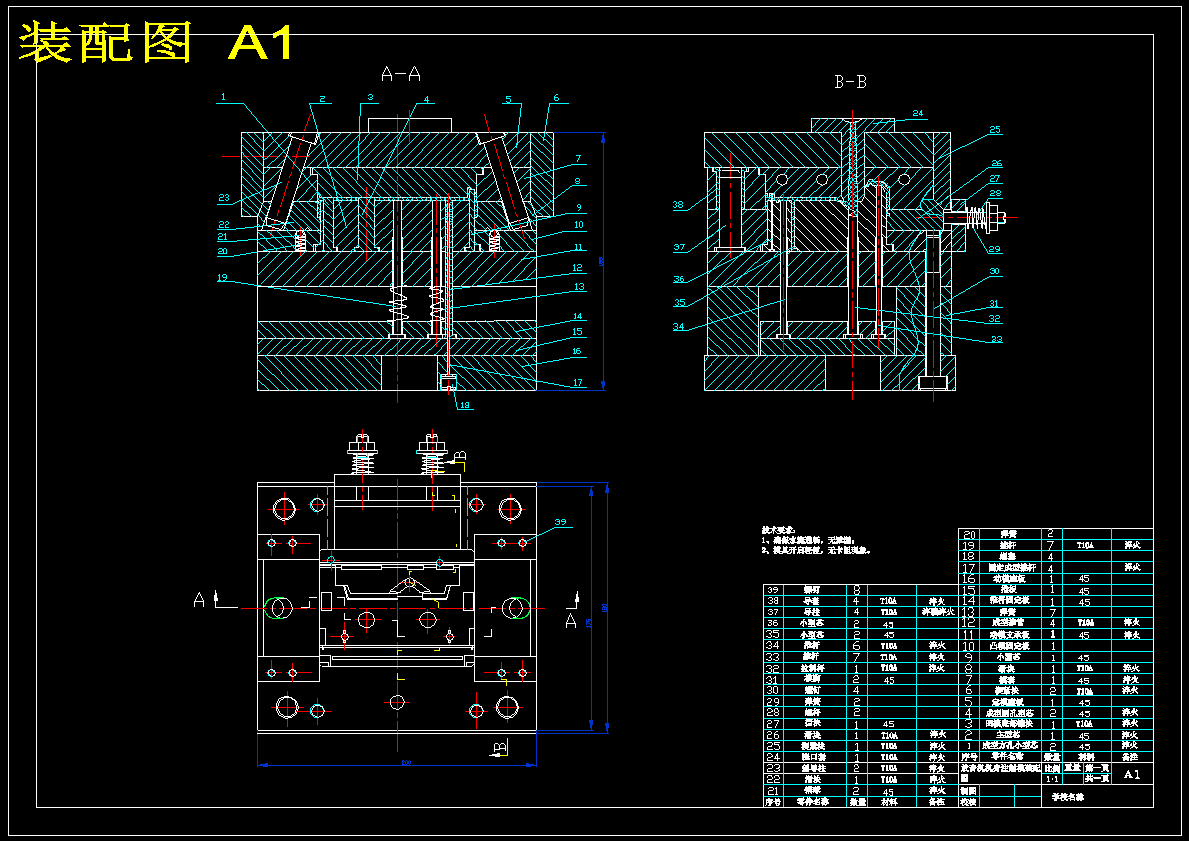Select the 'B-B' section view label
1189x841 pixels.
(850, 82)
